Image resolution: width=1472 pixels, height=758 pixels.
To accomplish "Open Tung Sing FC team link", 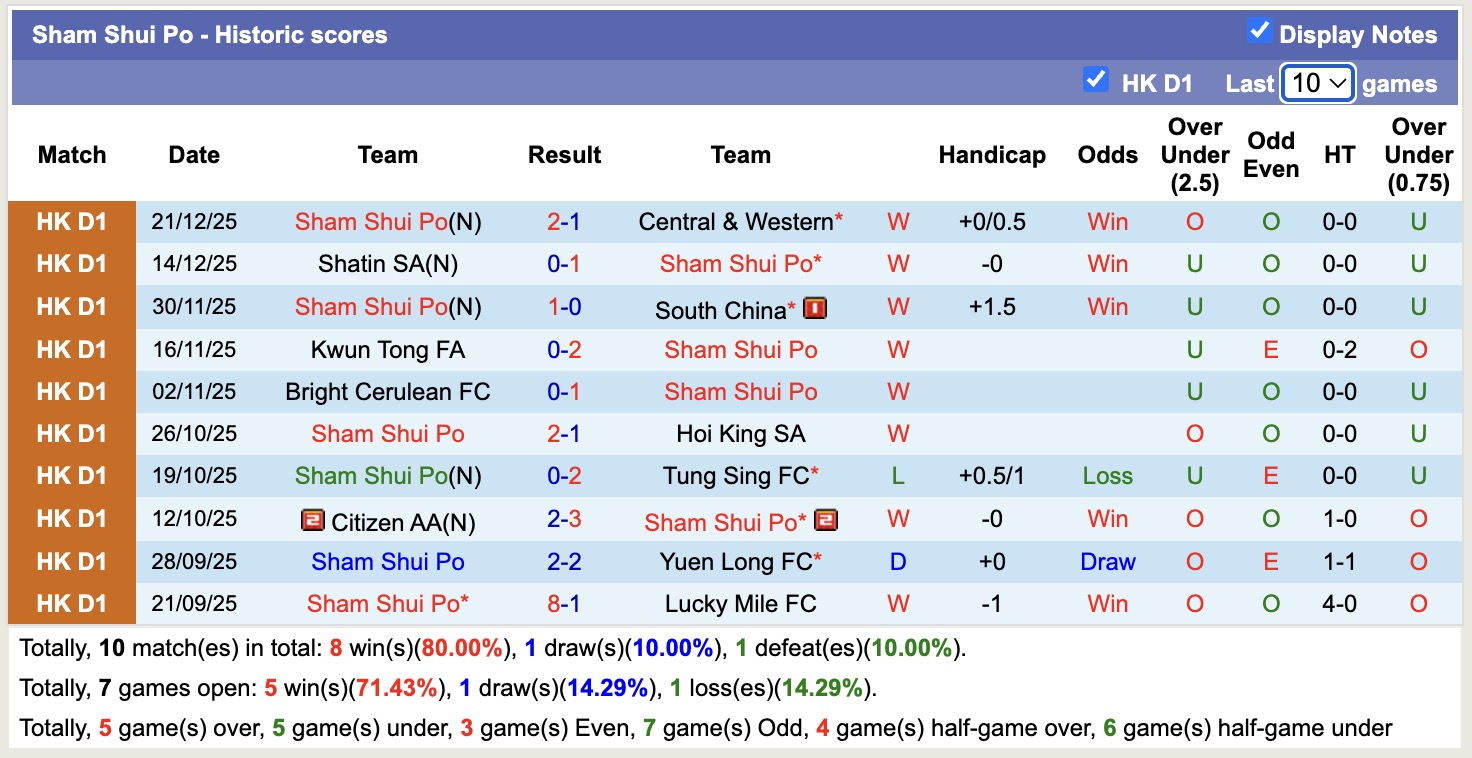I will coord(735,476).
